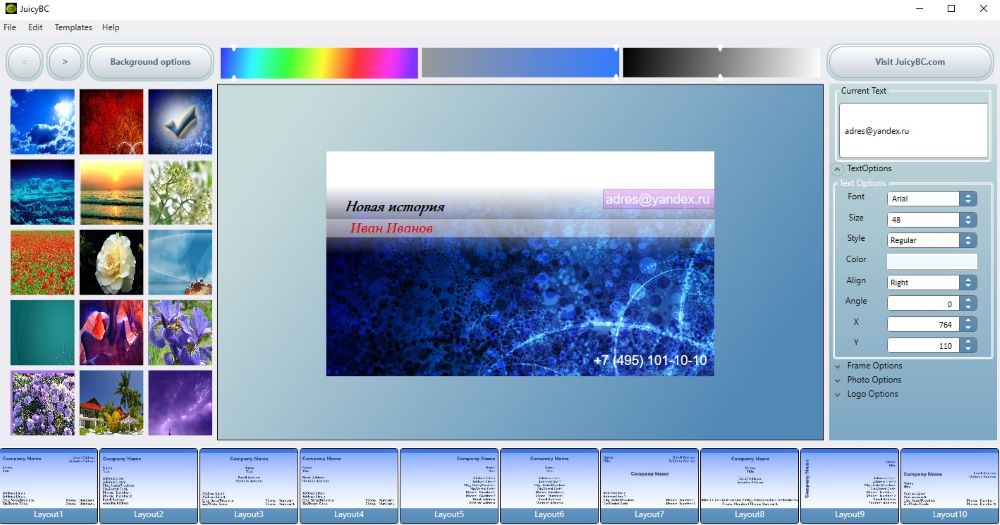Viewport: 1000px width, 525px height.
Task: Apply the Layout5 template
Action: coord(449,484)
